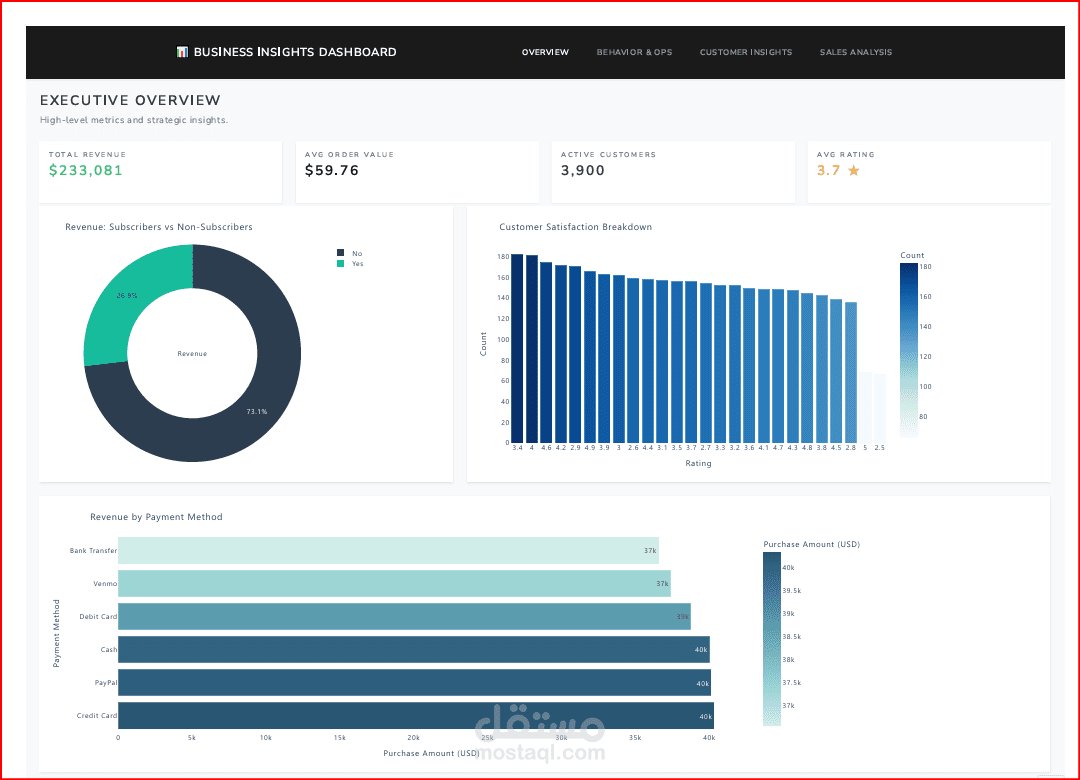Click the PayPal revenue bar
1080x780 pixels.
[x=415, y=682]
